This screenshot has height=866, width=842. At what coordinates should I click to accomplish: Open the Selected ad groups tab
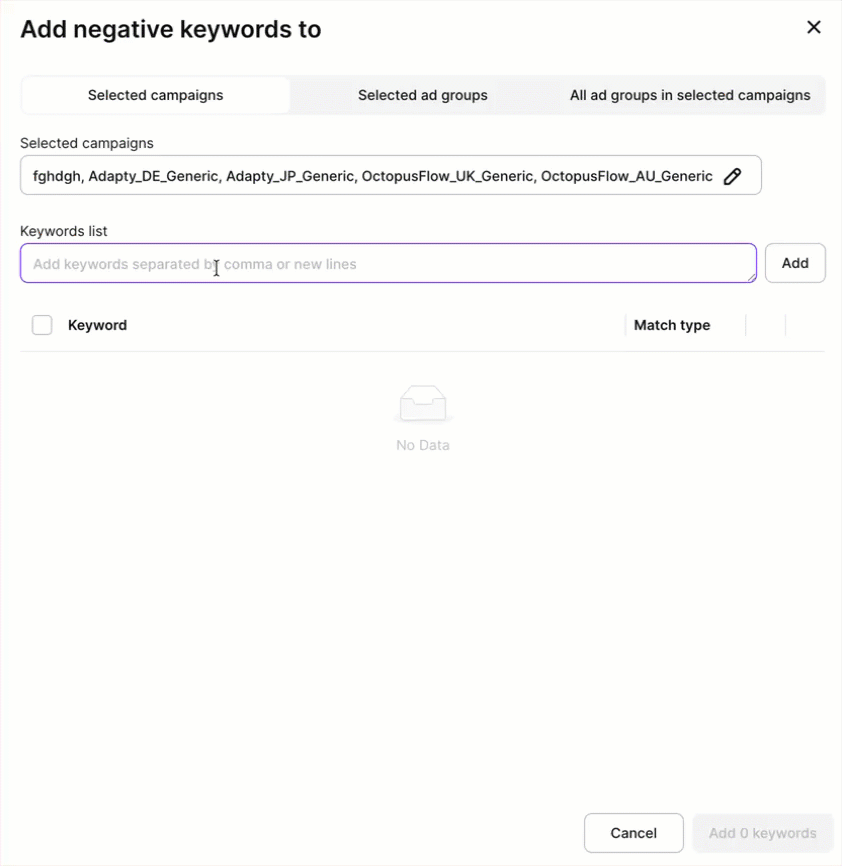pos(423,96)
